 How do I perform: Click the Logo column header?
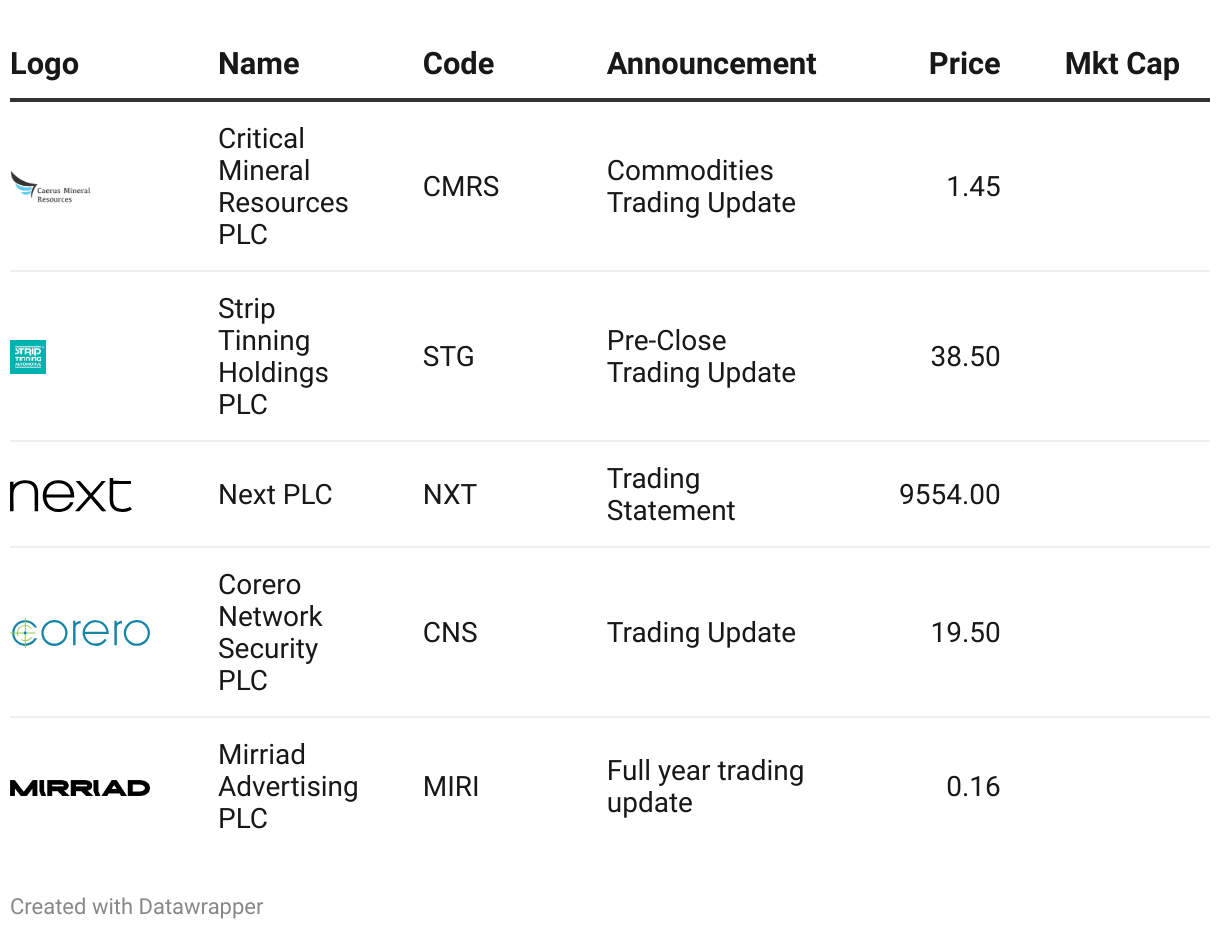coord(44,64)
